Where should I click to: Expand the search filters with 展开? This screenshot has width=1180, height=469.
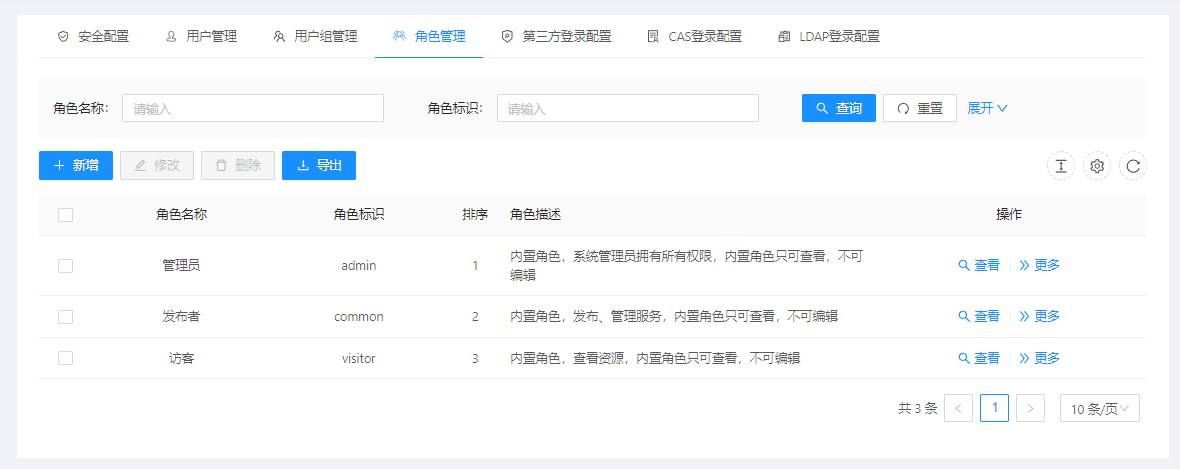click(x=987, y=108)
